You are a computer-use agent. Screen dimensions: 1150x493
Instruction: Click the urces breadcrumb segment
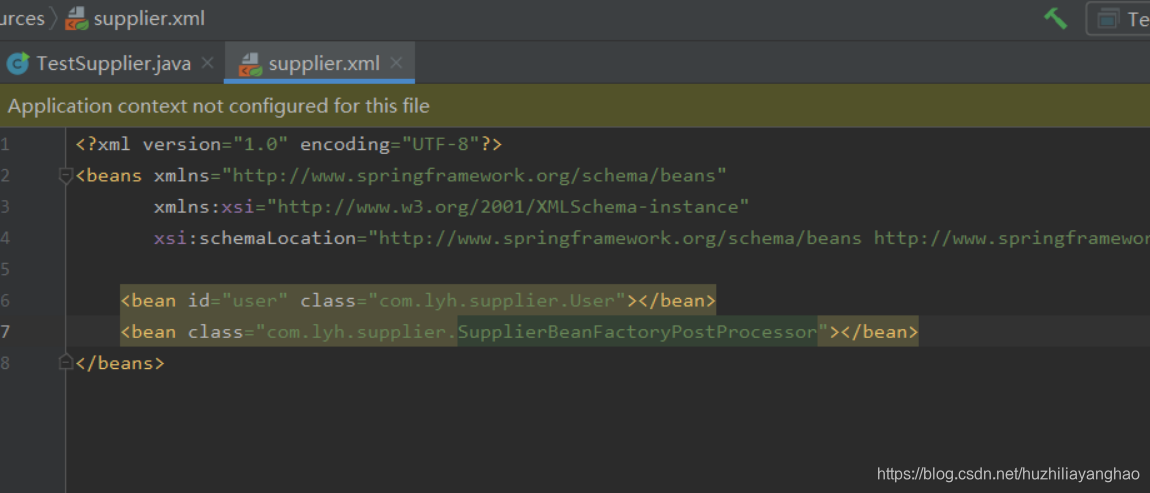click(x=22, y=18)
